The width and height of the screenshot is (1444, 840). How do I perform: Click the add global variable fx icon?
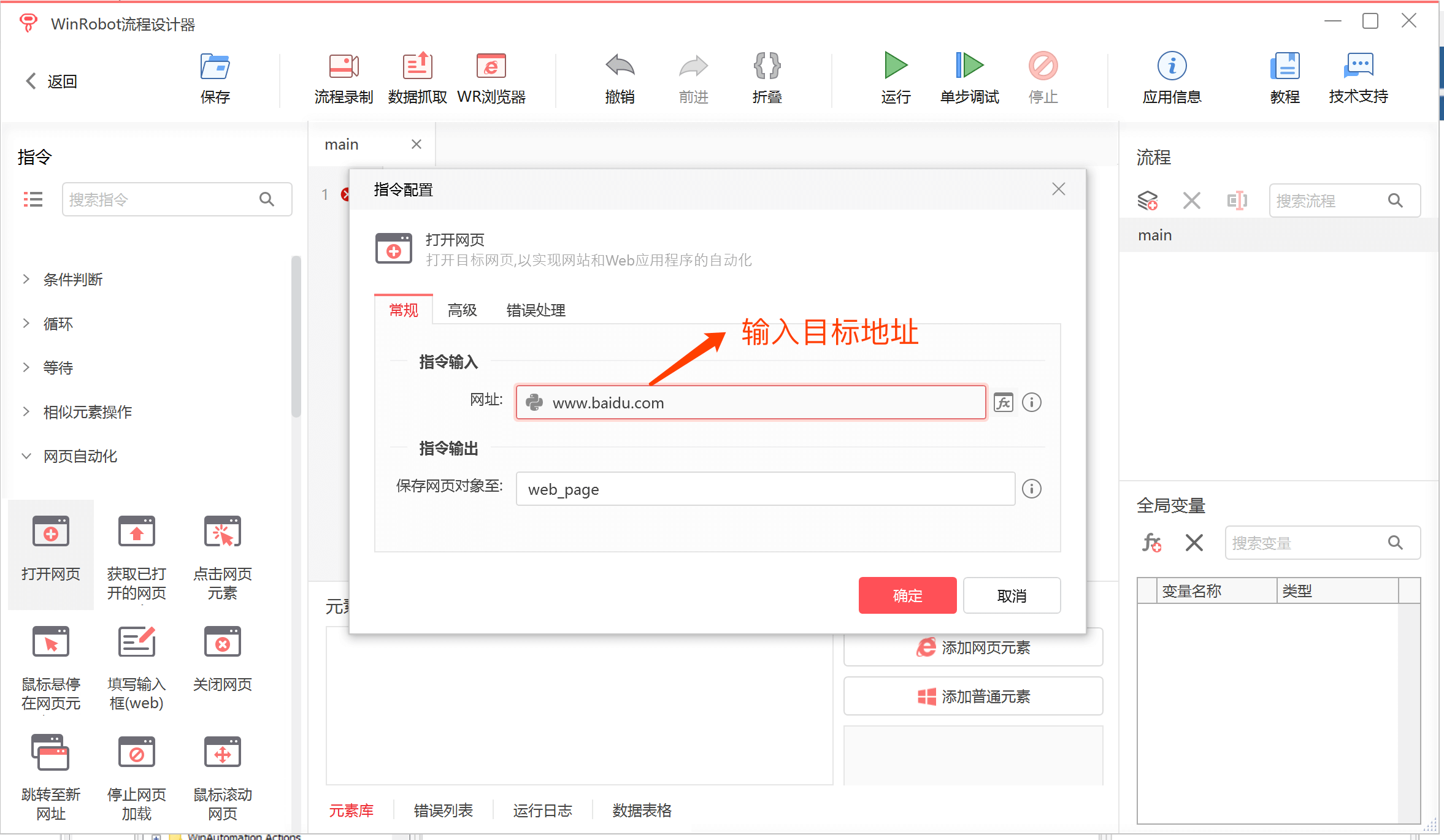tap(1151, 543)
